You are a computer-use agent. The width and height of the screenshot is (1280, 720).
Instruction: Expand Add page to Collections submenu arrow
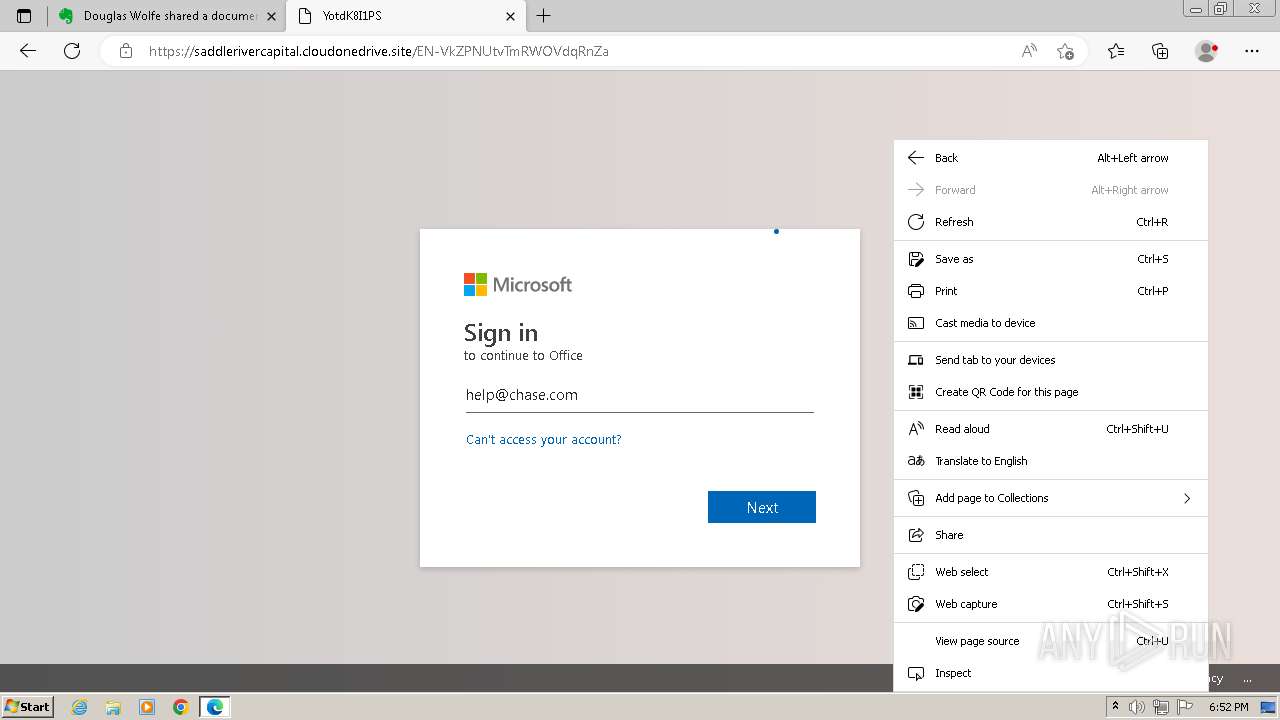coord(1187,498)
